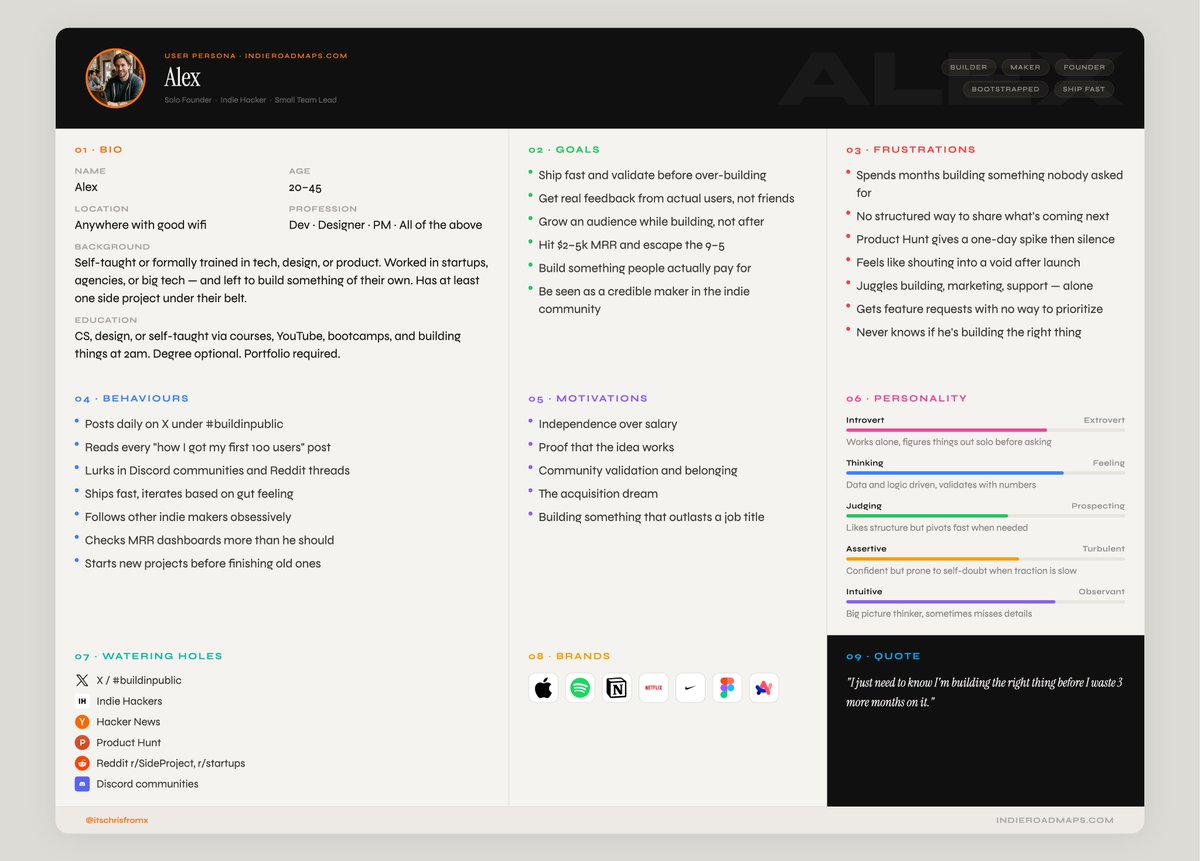Click the Product Hunt P icon
The height and width of the screenshot is (861, 1200).
82,742
